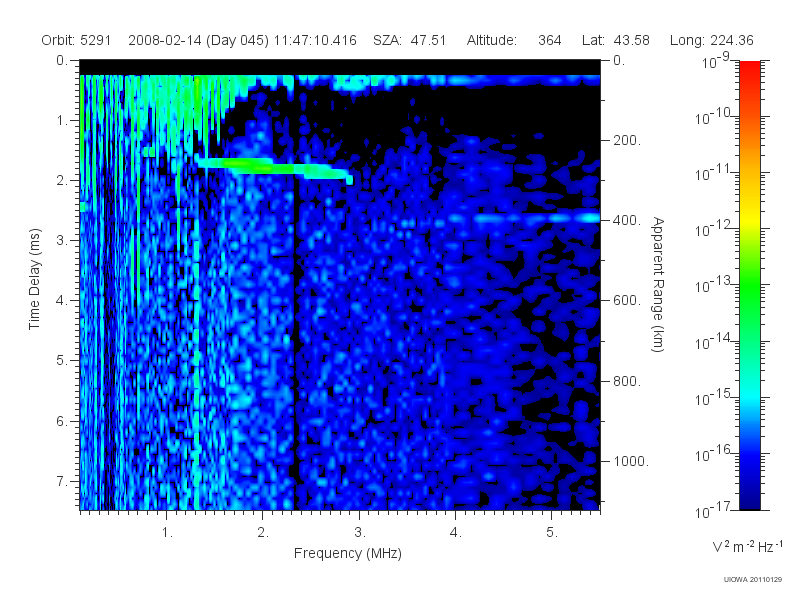
Task: Click the 'Lat: 43.58' text
Action: [x=616, y=40]
